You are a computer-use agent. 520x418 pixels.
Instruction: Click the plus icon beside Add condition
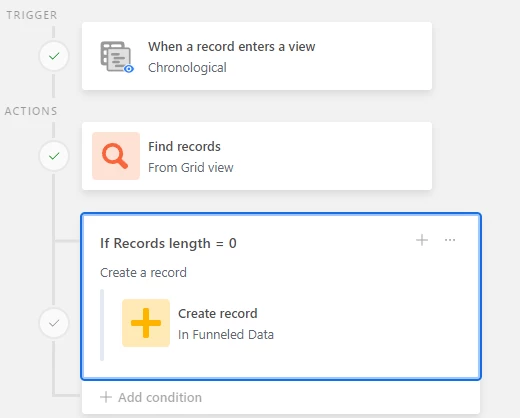click(106, 397)
